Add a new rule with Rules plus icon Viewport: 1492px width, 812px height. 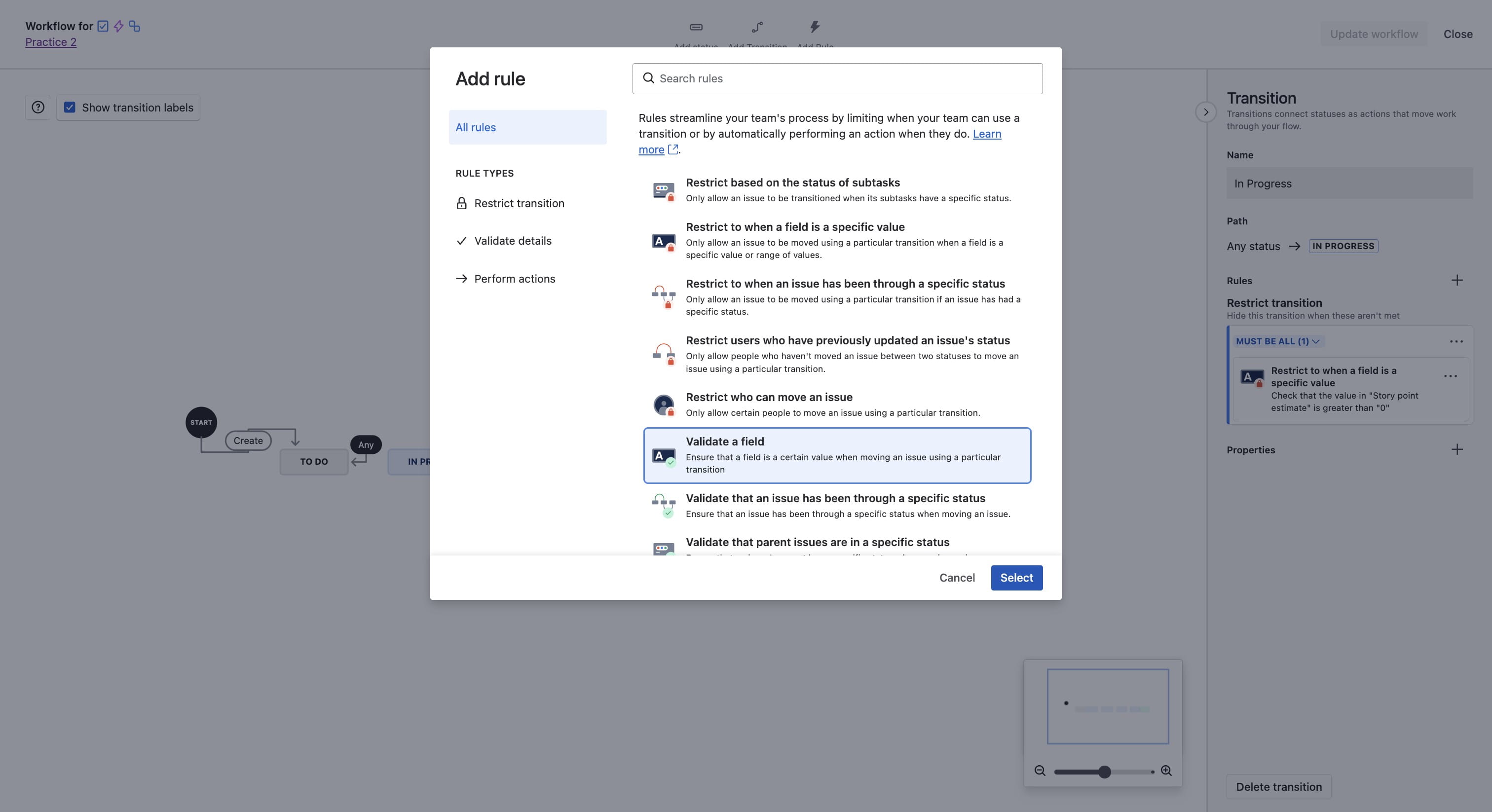click(x=1457, y=280)
